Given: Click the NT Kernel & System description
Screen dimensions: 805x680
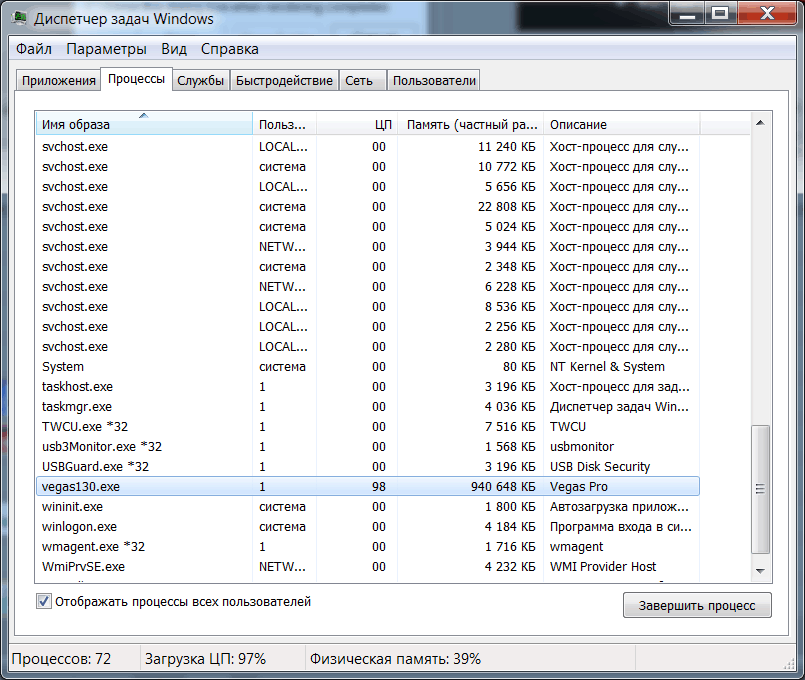Looking at the screenshot, I should tap(607, 366).
